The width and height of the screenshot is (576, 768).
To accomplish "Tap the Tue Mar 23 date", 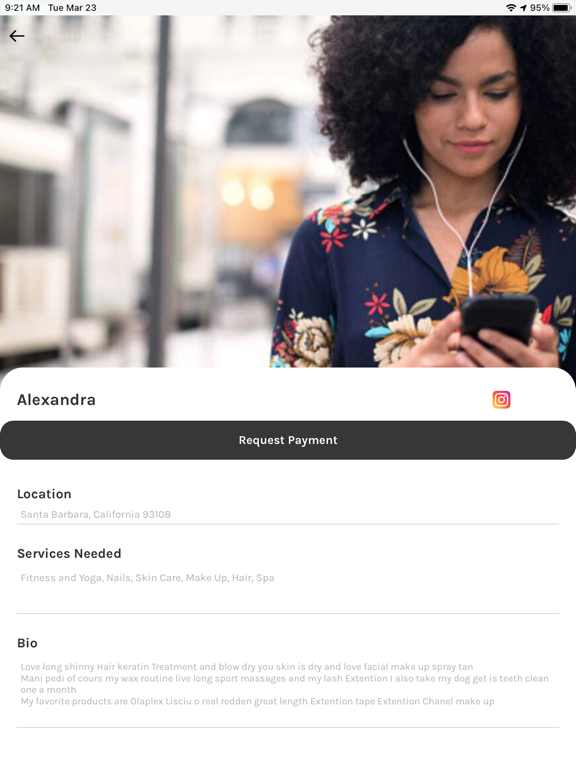I will coord(72,8).
